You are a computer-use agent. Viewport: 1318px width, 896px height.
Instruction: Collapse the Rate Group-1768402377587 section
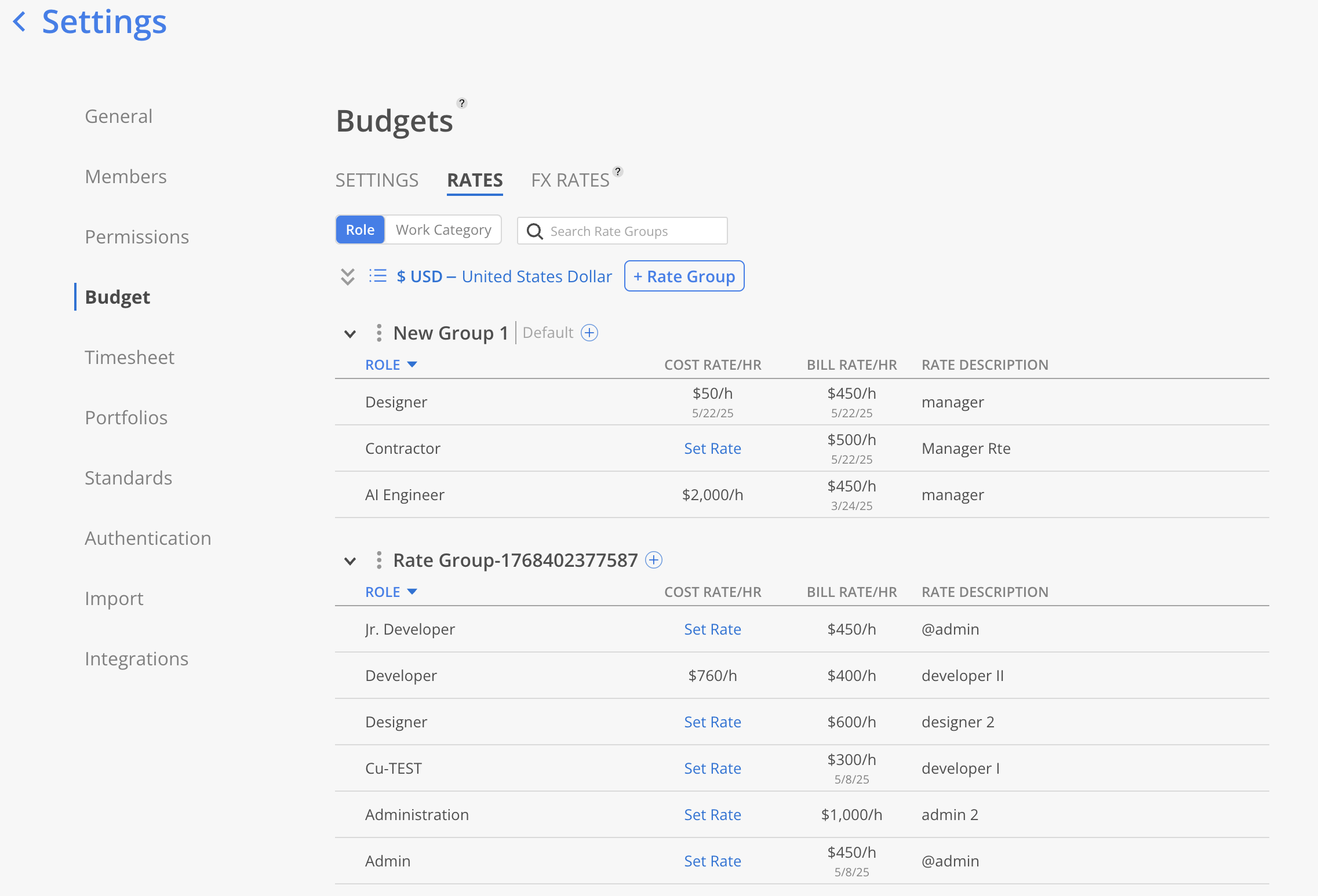350,561
